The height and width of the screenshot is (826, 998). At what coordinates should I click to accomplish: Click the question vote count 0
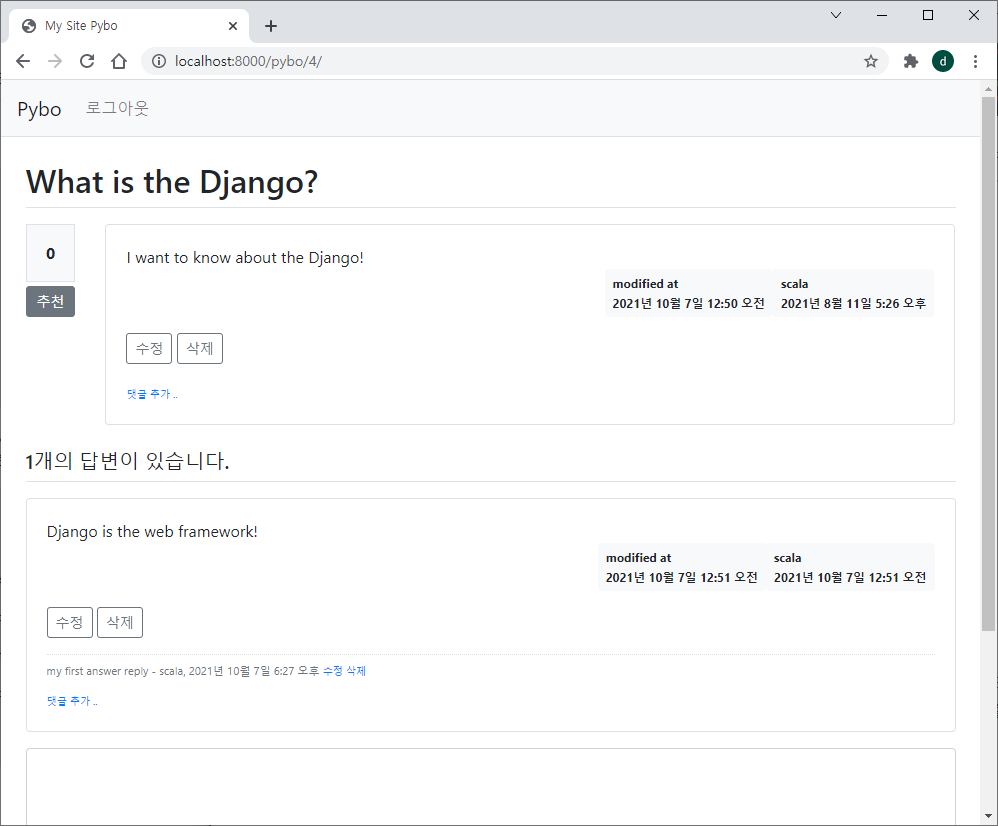[x=50, y=253]
